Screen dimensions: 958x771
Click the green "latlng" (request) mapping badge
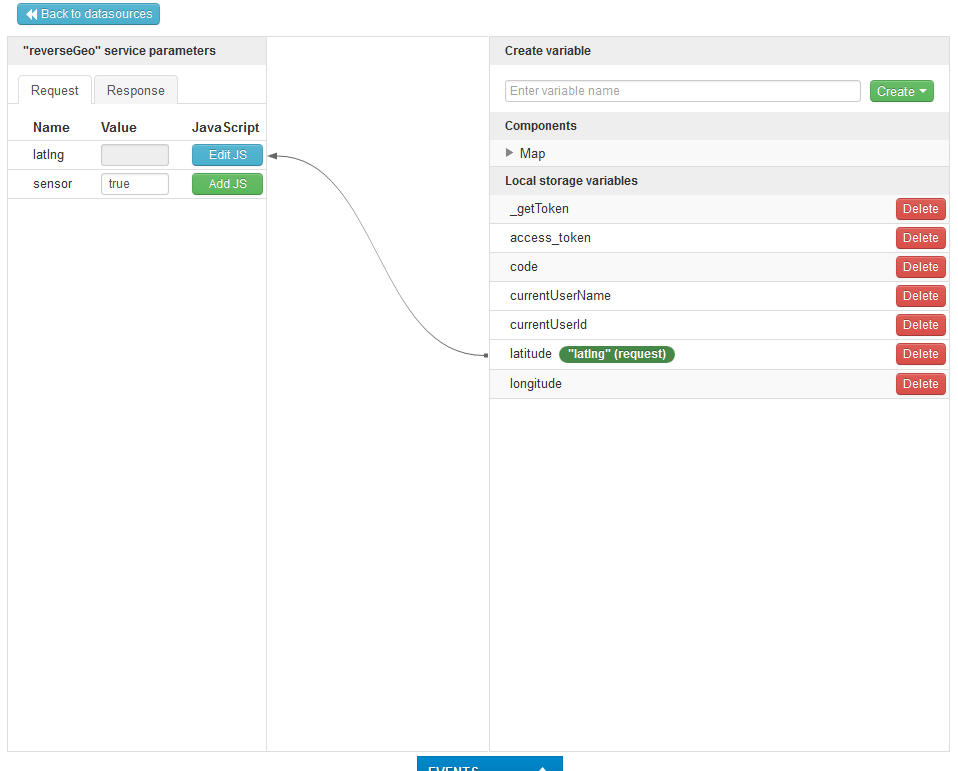point(617,354)
